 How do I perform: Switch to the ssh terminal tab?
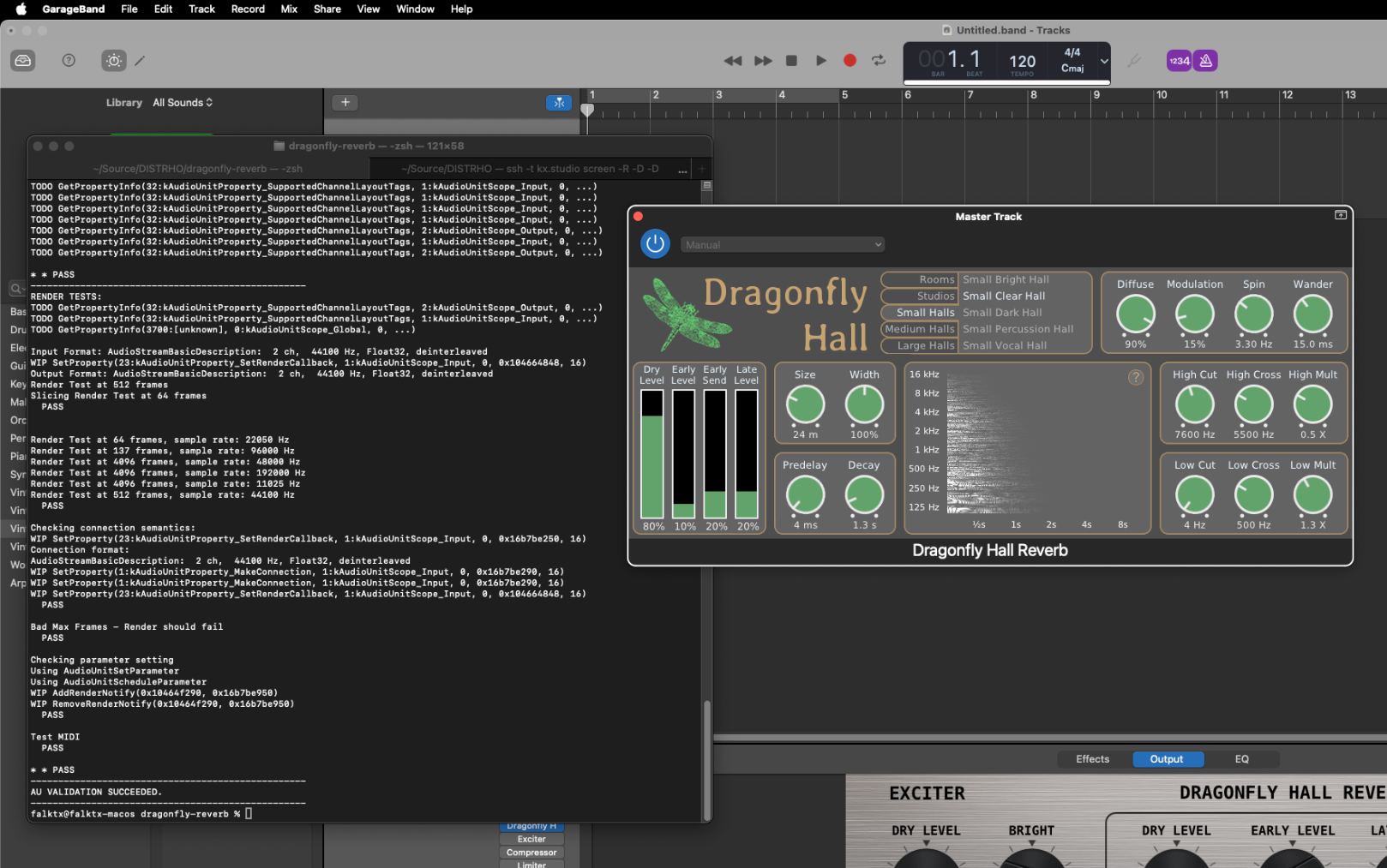coord(530,169)
